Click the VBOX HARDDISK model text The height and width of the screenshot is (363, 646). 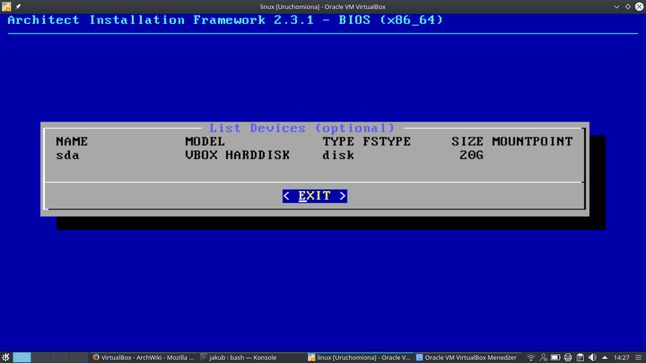tap(237, 155)
